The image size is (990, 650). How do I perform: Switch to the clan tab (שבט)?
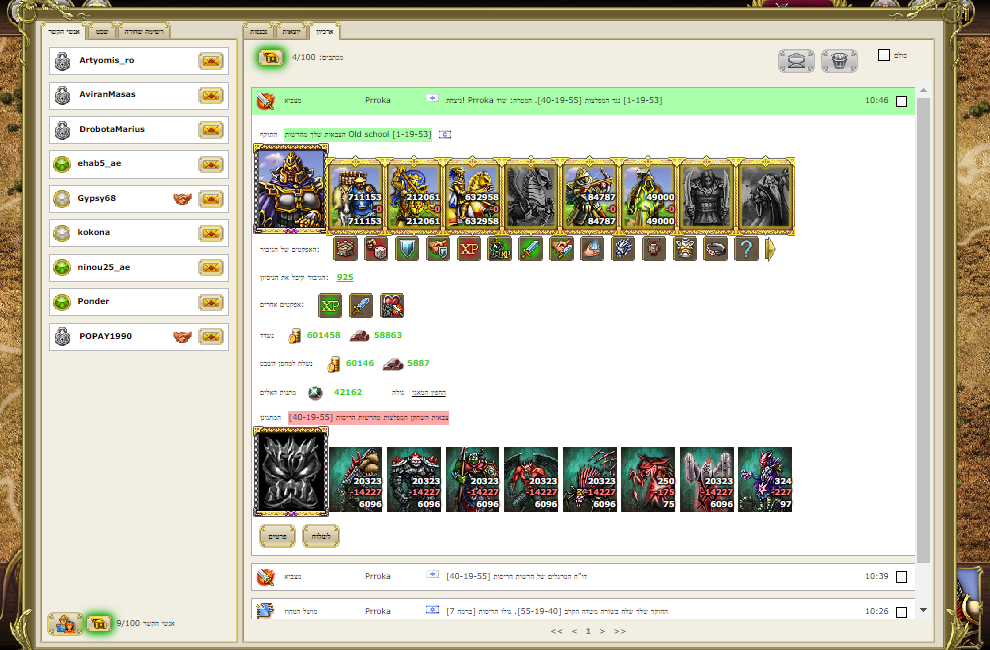pos(102,32)
